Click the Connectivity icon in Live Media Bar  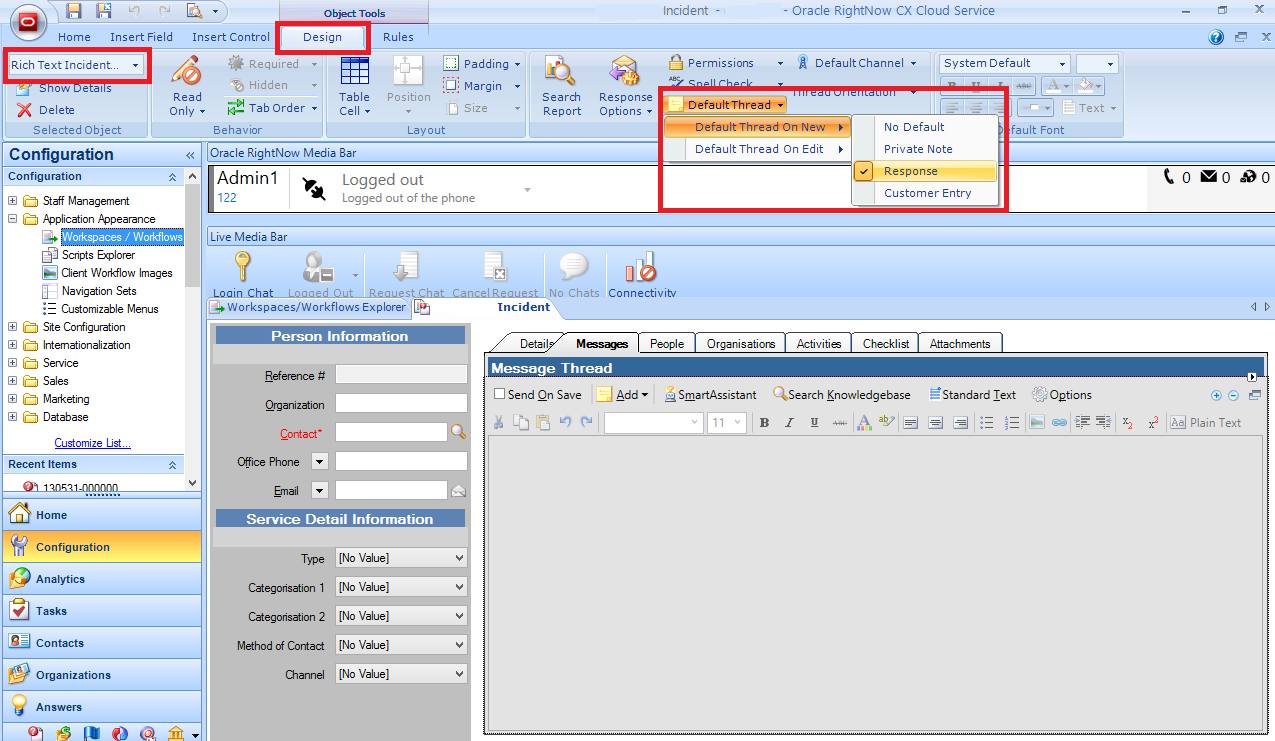click(640, 272)
